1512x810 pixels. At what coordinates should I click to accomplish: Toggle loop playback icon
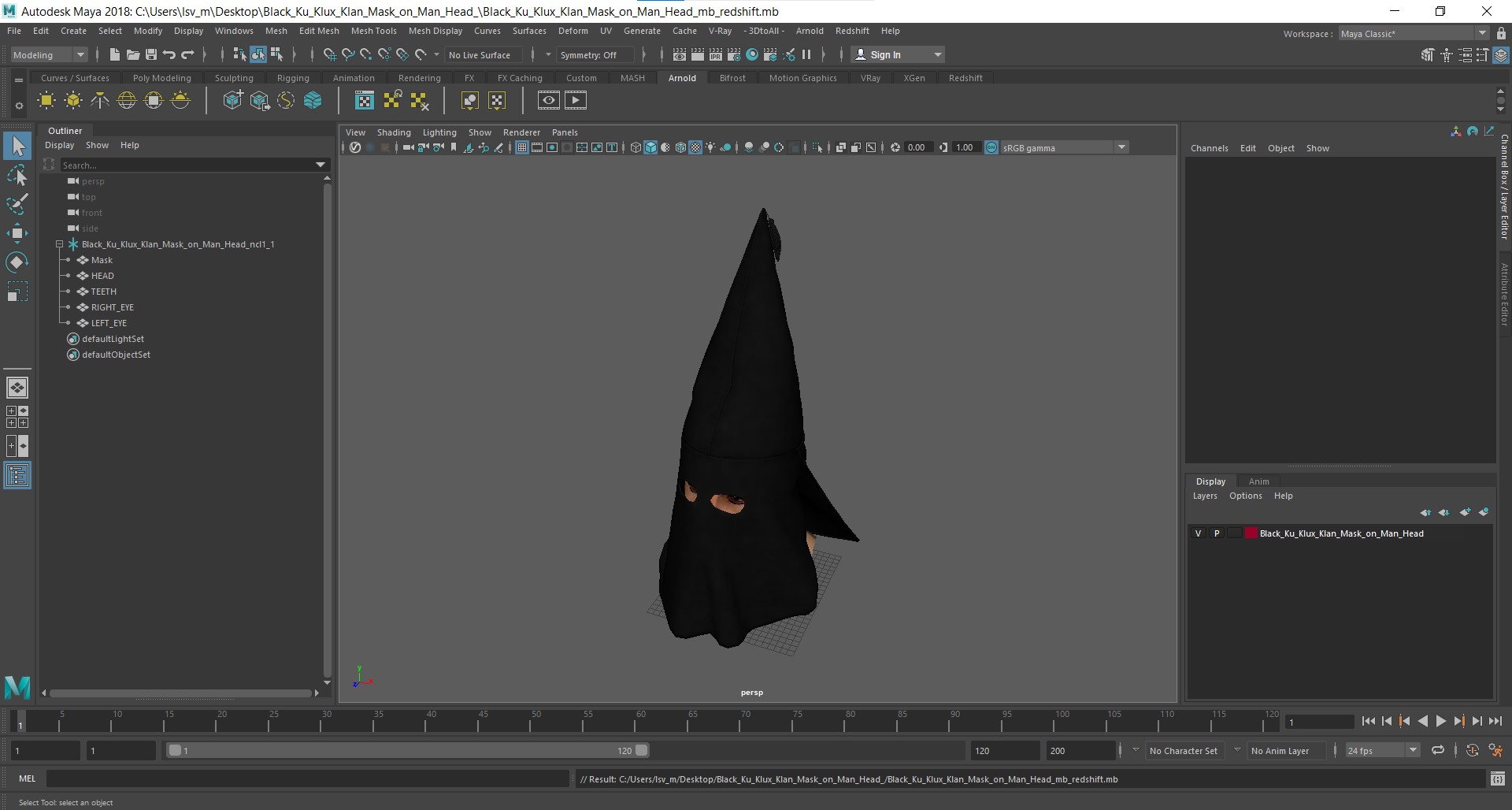point(1438,750)
